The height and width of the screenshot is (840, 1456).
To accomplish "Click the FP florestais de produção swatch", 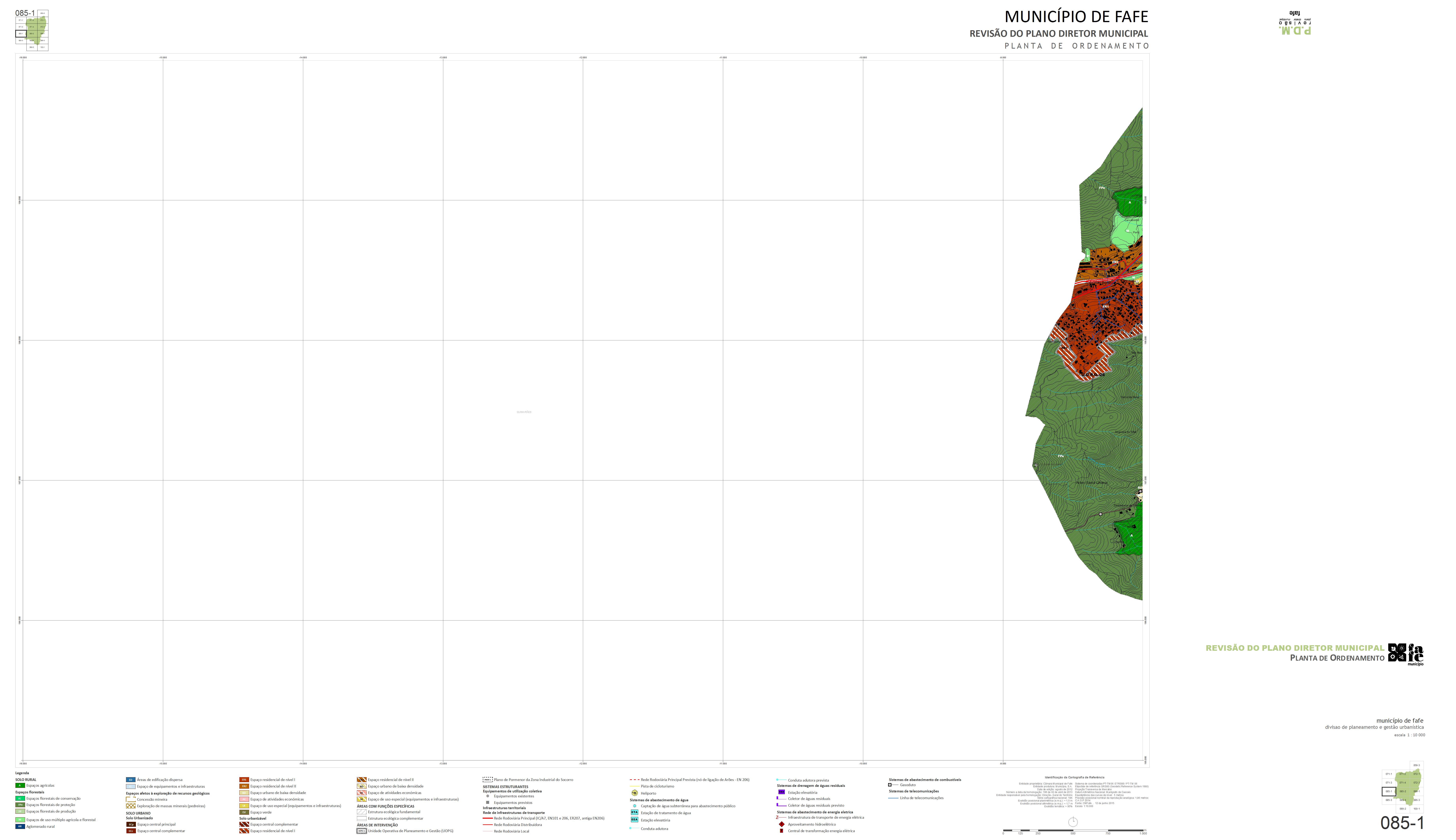I will [20, 811].
